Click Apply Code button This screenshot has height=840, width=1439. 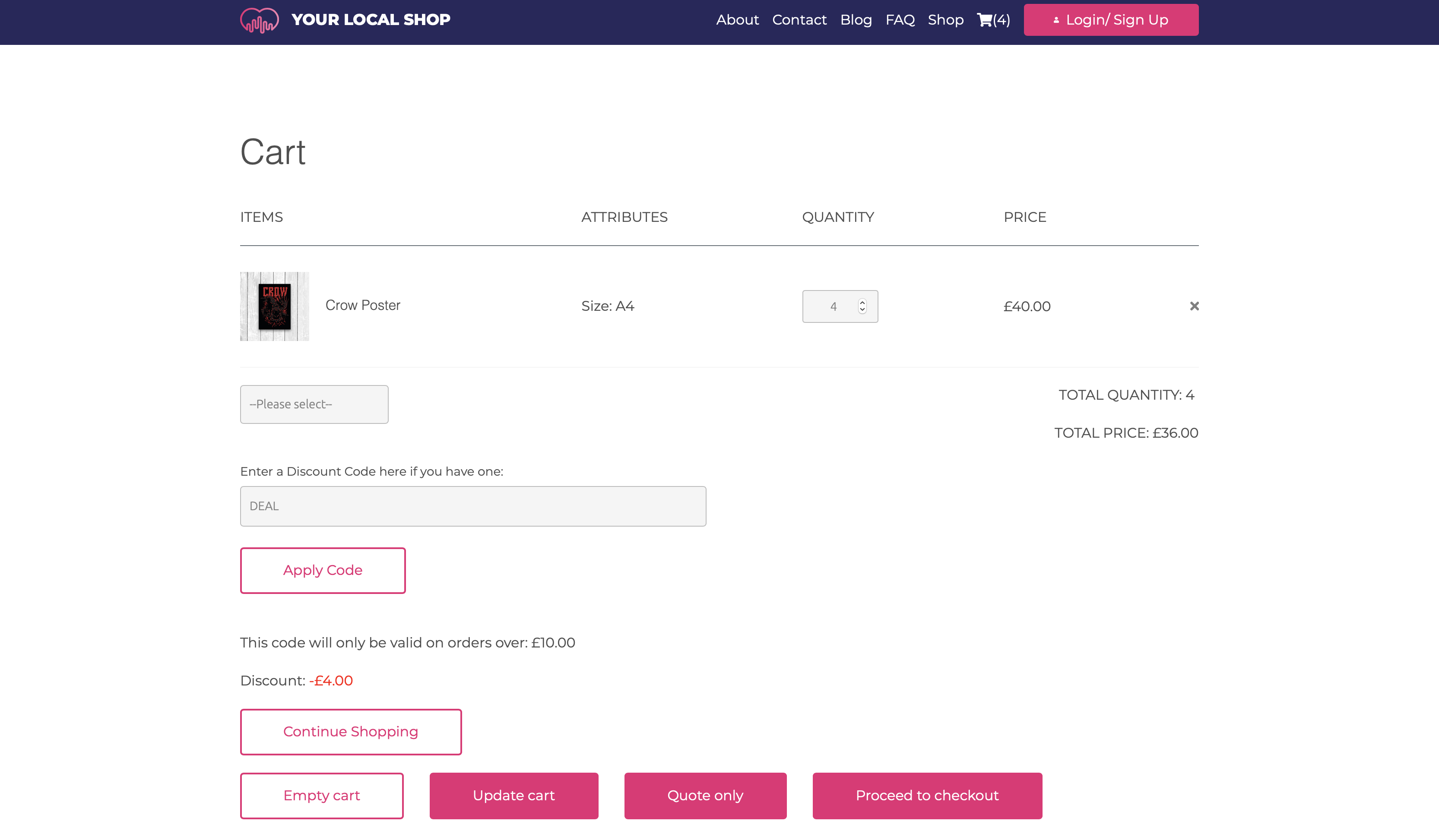click(323, 570)
